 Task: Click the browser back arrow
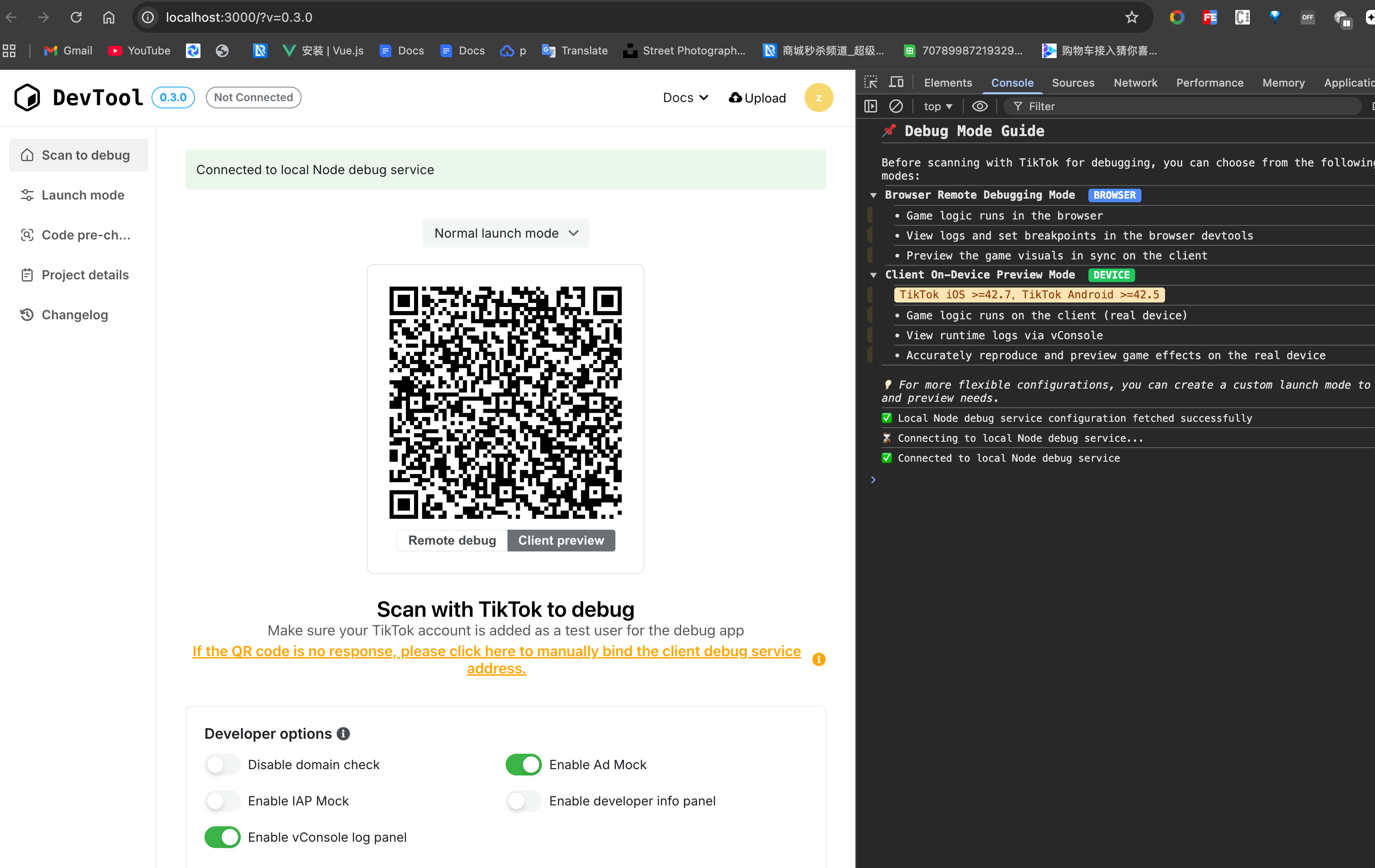[11, 17]
